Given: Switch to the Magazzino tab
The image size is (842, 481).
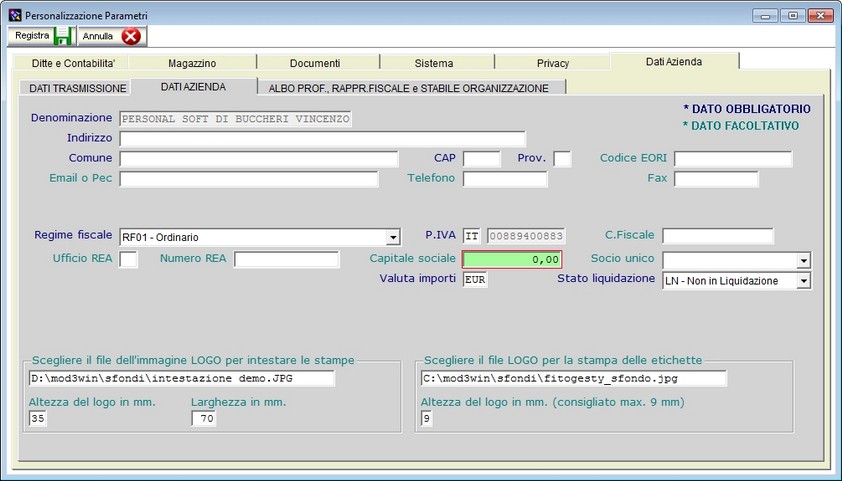Looking at the screenshot, I should click(192, 63).
